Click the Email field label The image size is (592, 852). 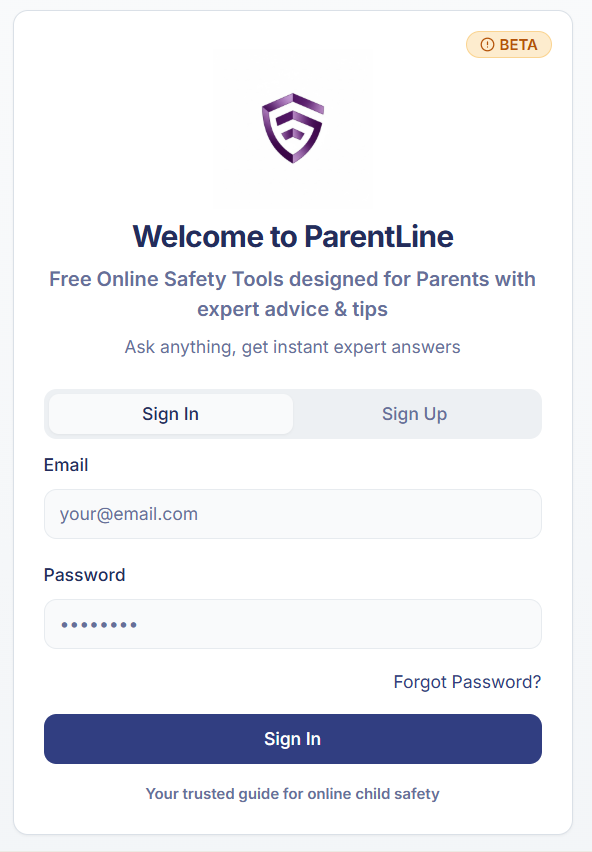[66, 465]
